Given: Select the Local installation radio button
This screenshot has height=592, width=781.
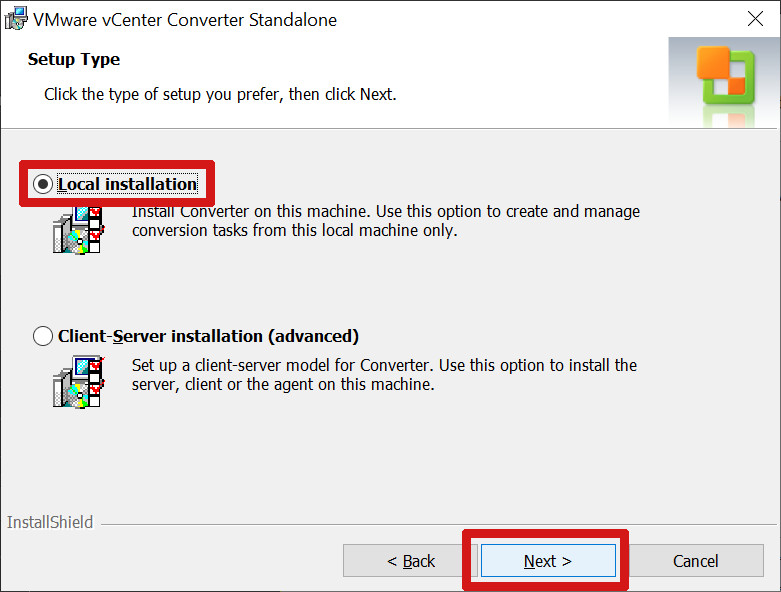Looking at the screenshot, I should (x=43, y=184).
